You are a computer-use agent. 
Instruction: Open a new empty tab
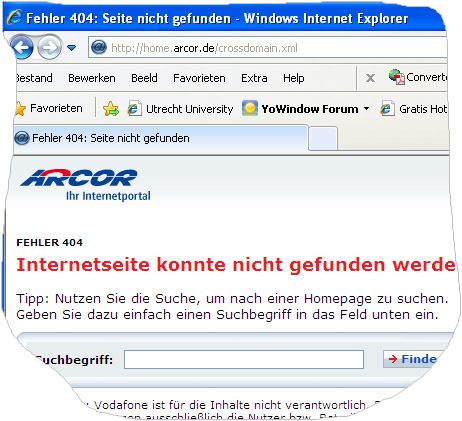(323, 138)
